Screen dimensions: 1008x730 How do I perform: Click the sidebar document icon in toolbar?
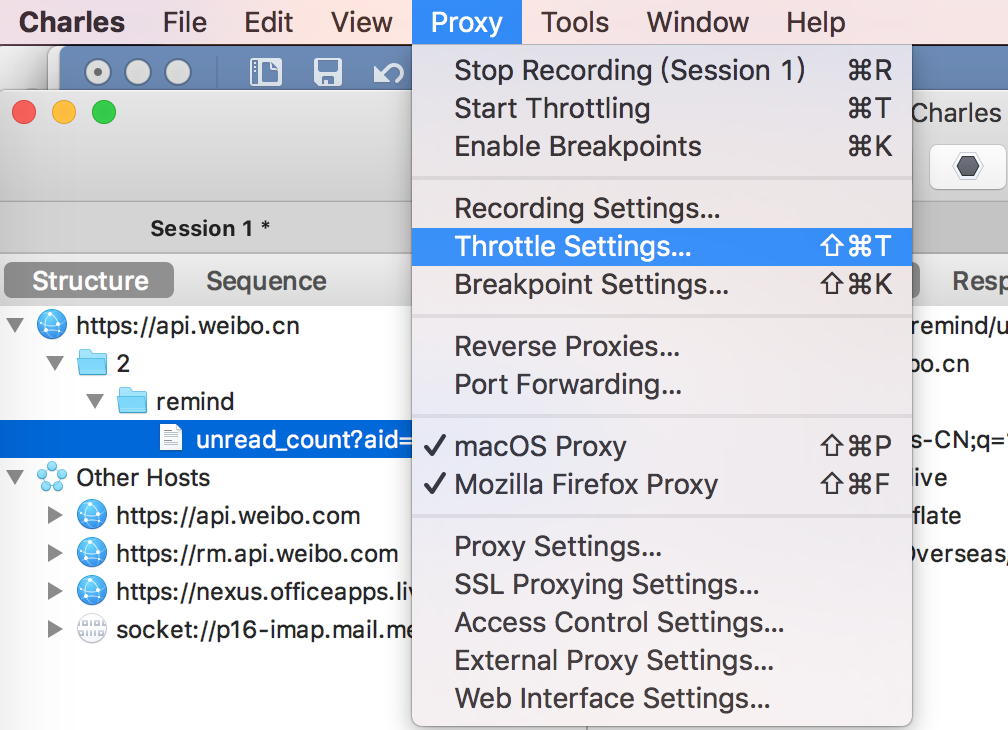[266, 72]
